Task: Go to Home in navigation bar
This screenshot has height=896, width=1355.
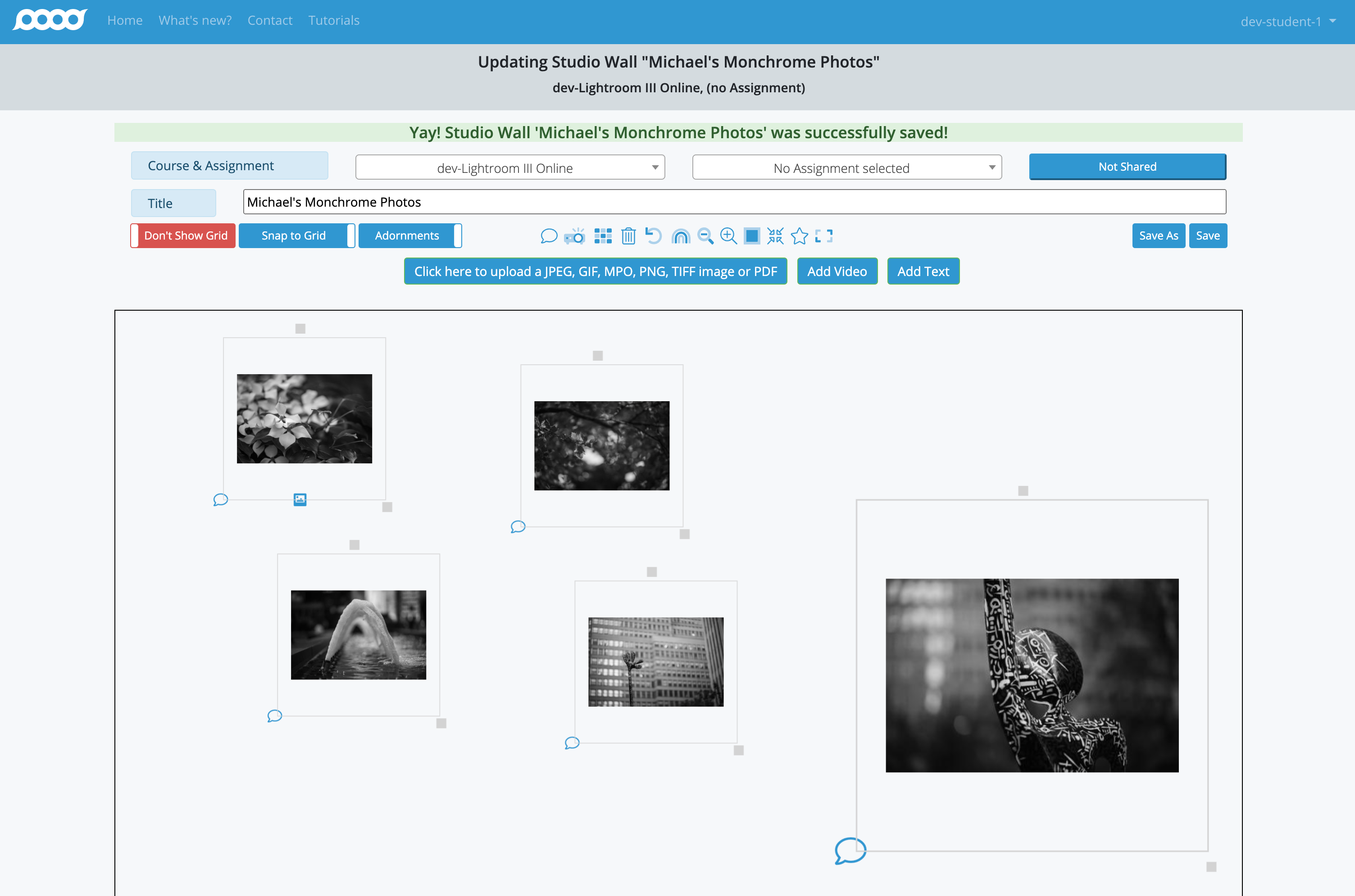Action: [125, 21]
